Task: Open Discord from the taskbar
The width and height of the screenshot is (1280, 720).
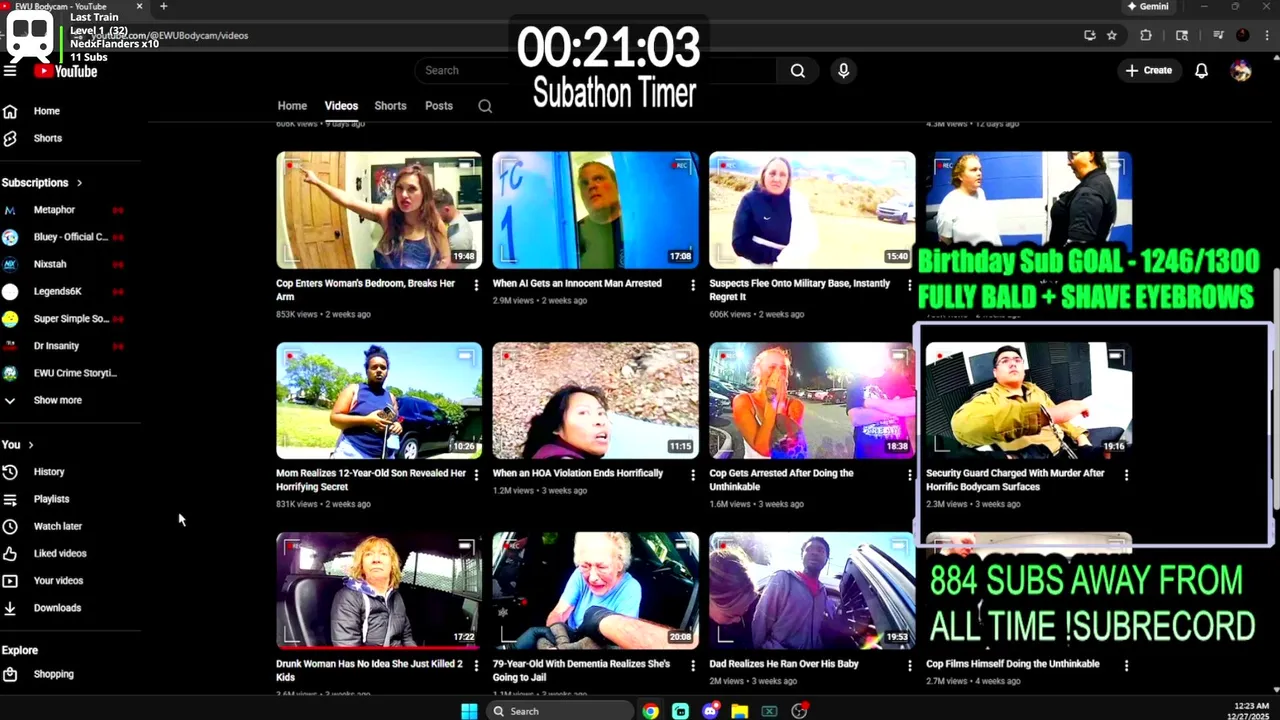Action: click(710, 711)
